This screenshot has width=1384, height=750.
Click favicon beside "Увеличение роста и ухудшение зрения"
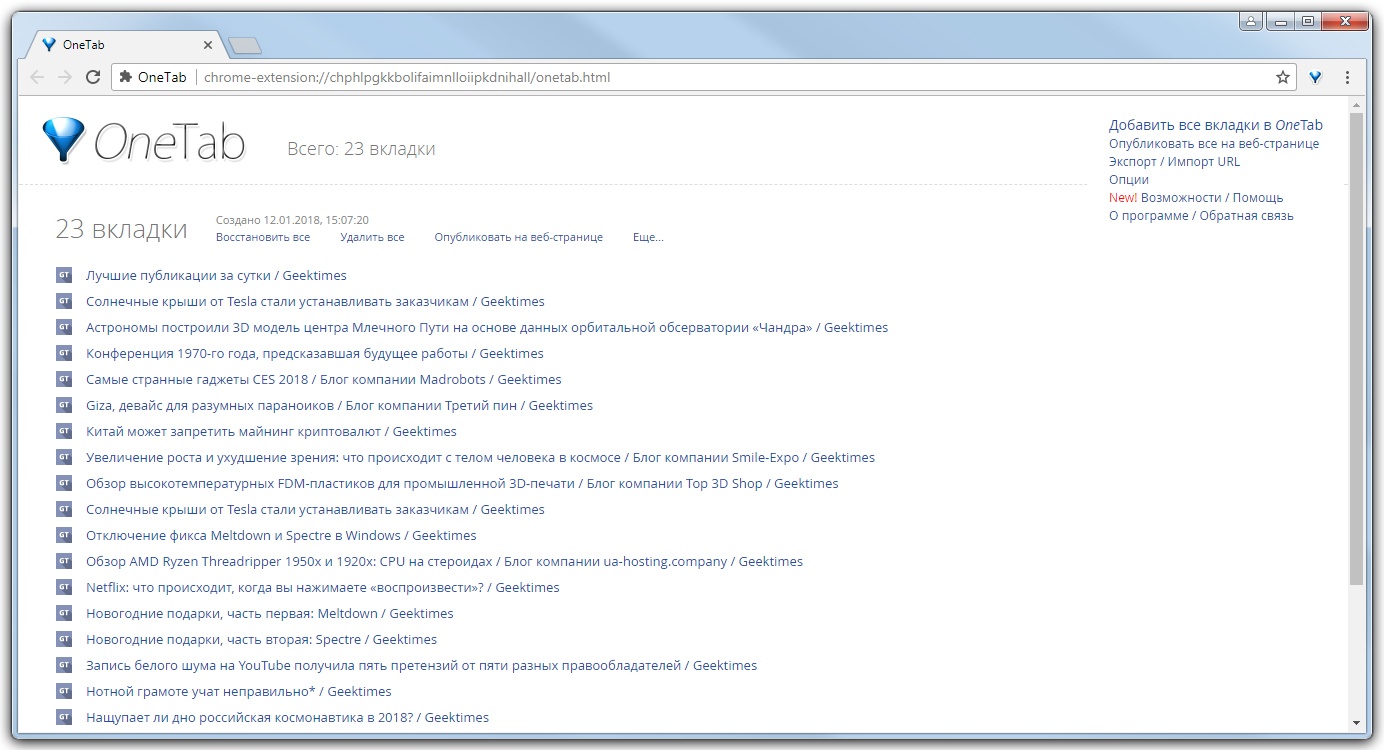[64, 457]
